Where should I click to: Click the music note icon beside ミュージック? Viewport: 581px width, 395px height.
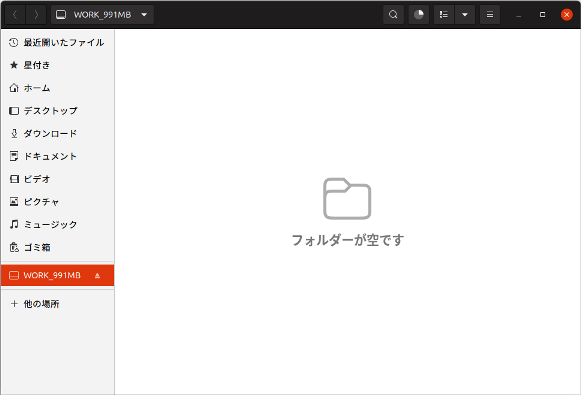tap(14, 225)
